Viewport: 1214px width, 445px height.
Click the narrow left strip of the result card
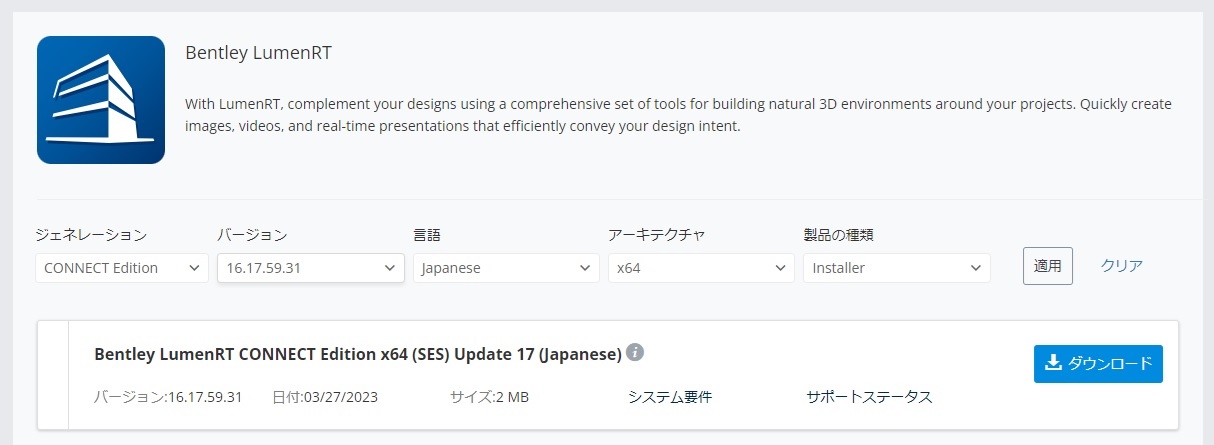53,375
